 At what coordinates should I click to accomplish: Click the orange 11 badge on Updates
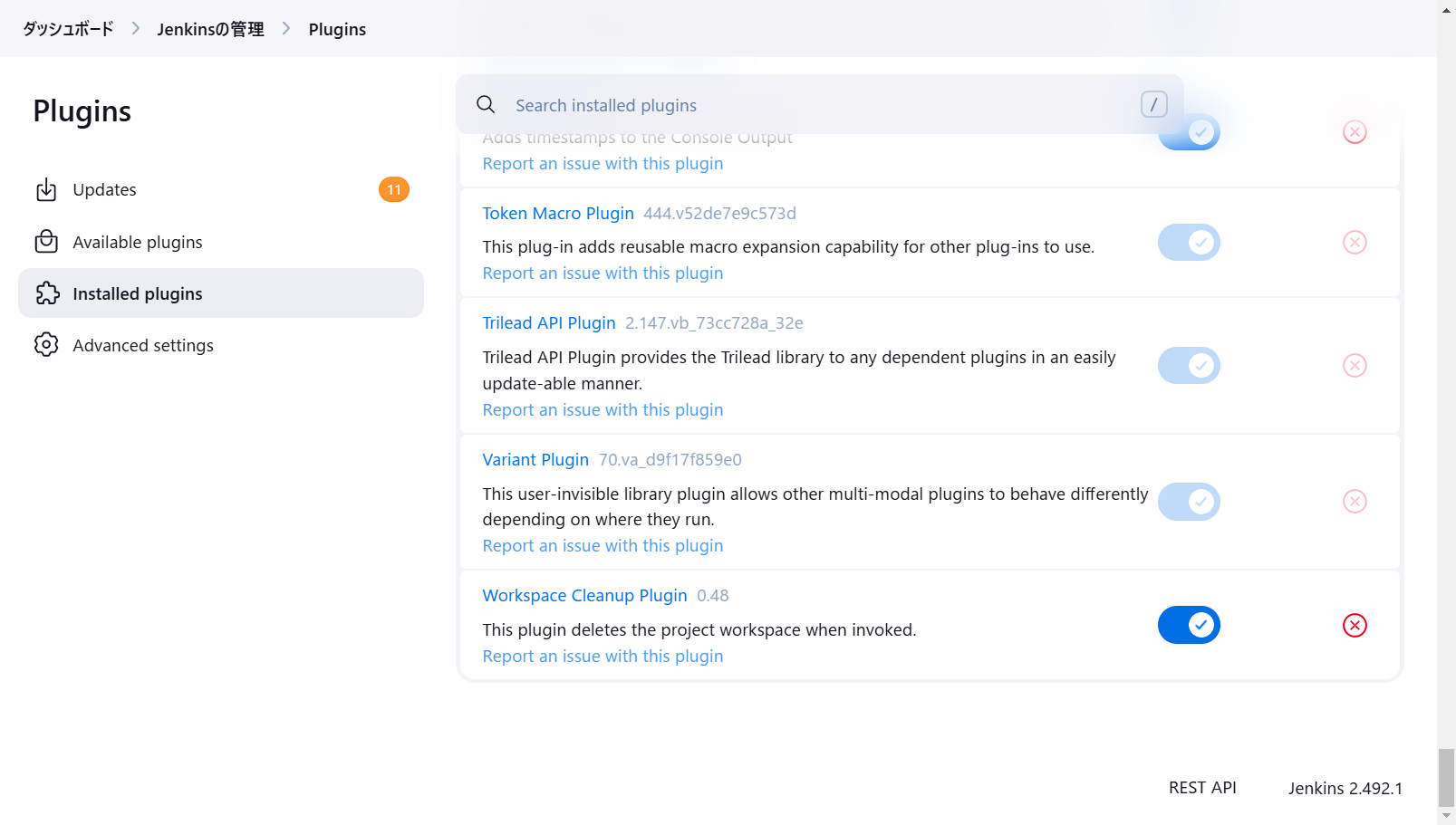point(394,189)
